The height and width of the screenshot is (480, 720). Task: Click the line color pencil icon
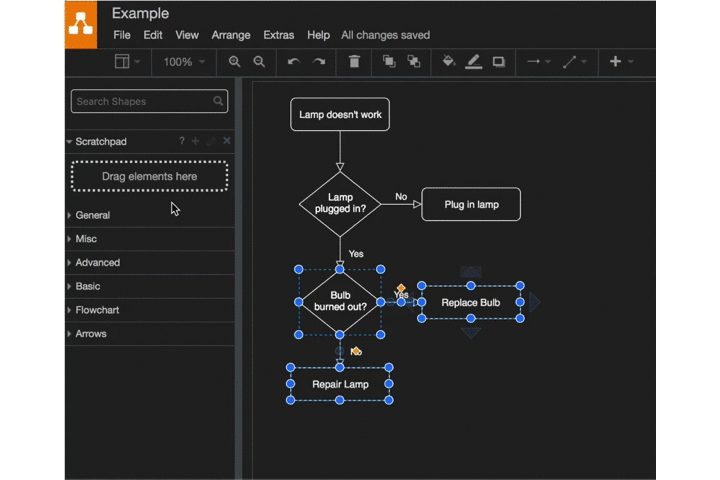tap(474, 62)
